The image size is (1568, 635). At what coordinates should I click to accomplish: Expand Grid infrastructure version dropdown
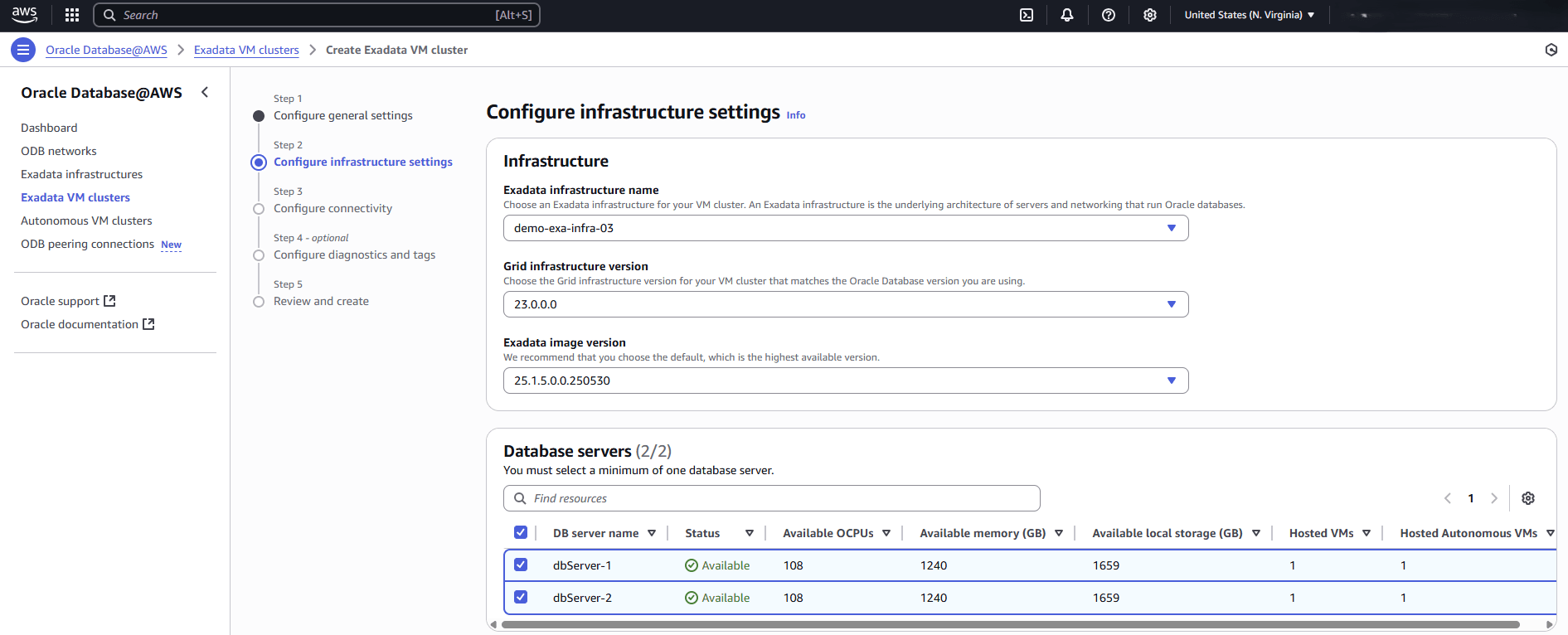coord(845,304)
